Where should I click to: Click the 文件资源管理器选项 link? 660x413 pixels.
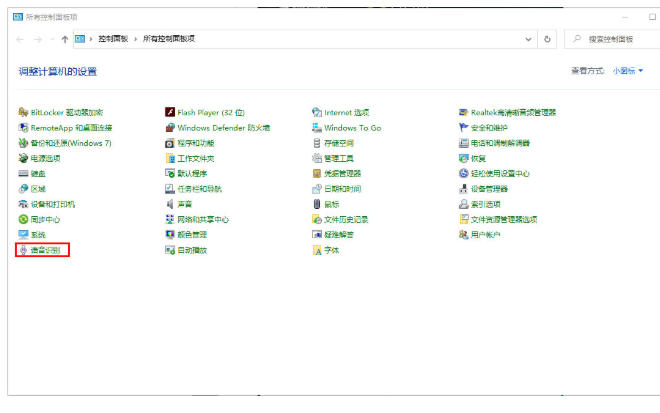pos(503,219)
